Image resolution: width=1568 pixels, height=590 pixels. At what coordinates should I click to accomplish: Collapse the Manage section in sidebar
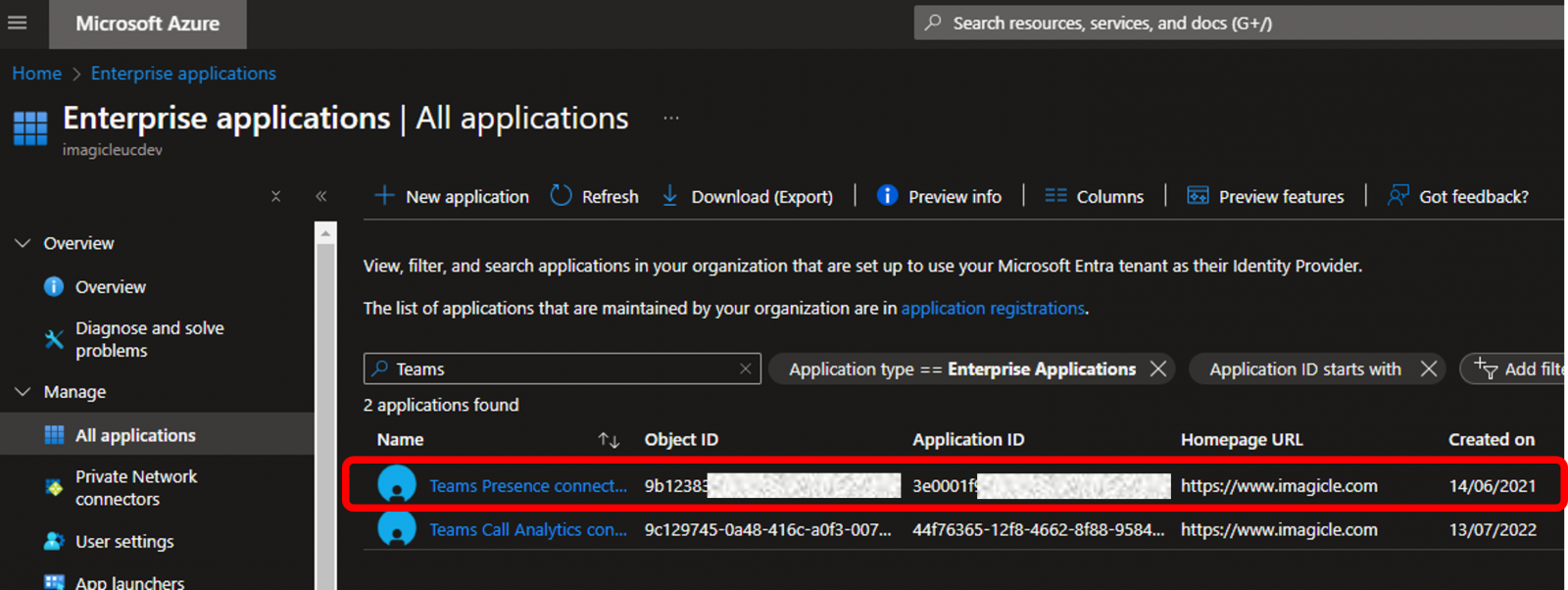(23, 392)
